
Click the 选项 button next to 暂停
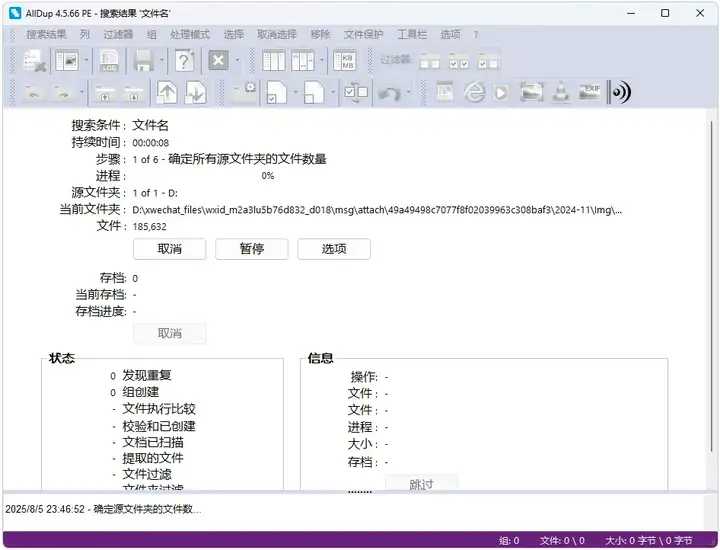(334, 249)
